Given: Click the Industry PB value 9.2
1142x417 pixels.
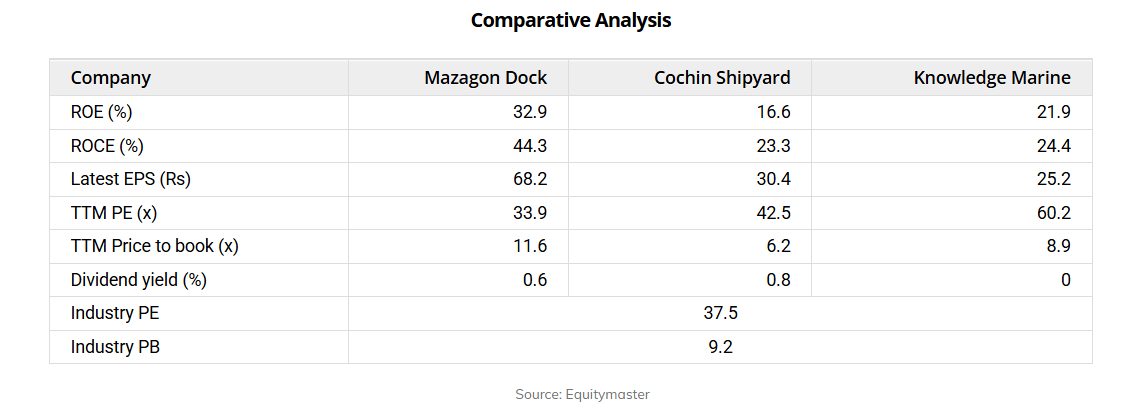Looking at the screenshot, I should [720, 347].
